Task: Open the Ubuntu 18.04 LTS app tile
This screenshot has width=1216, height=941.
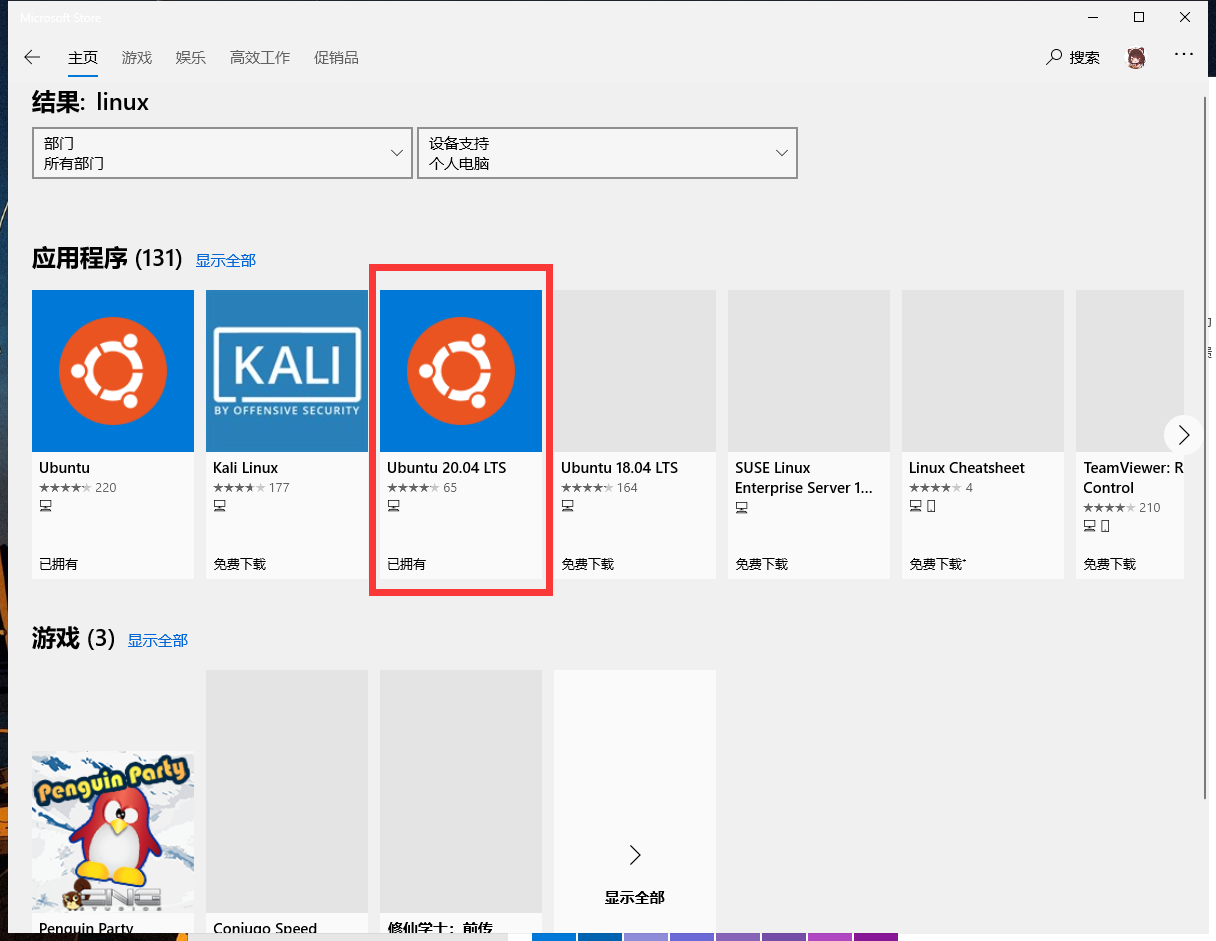Action: 635,434
